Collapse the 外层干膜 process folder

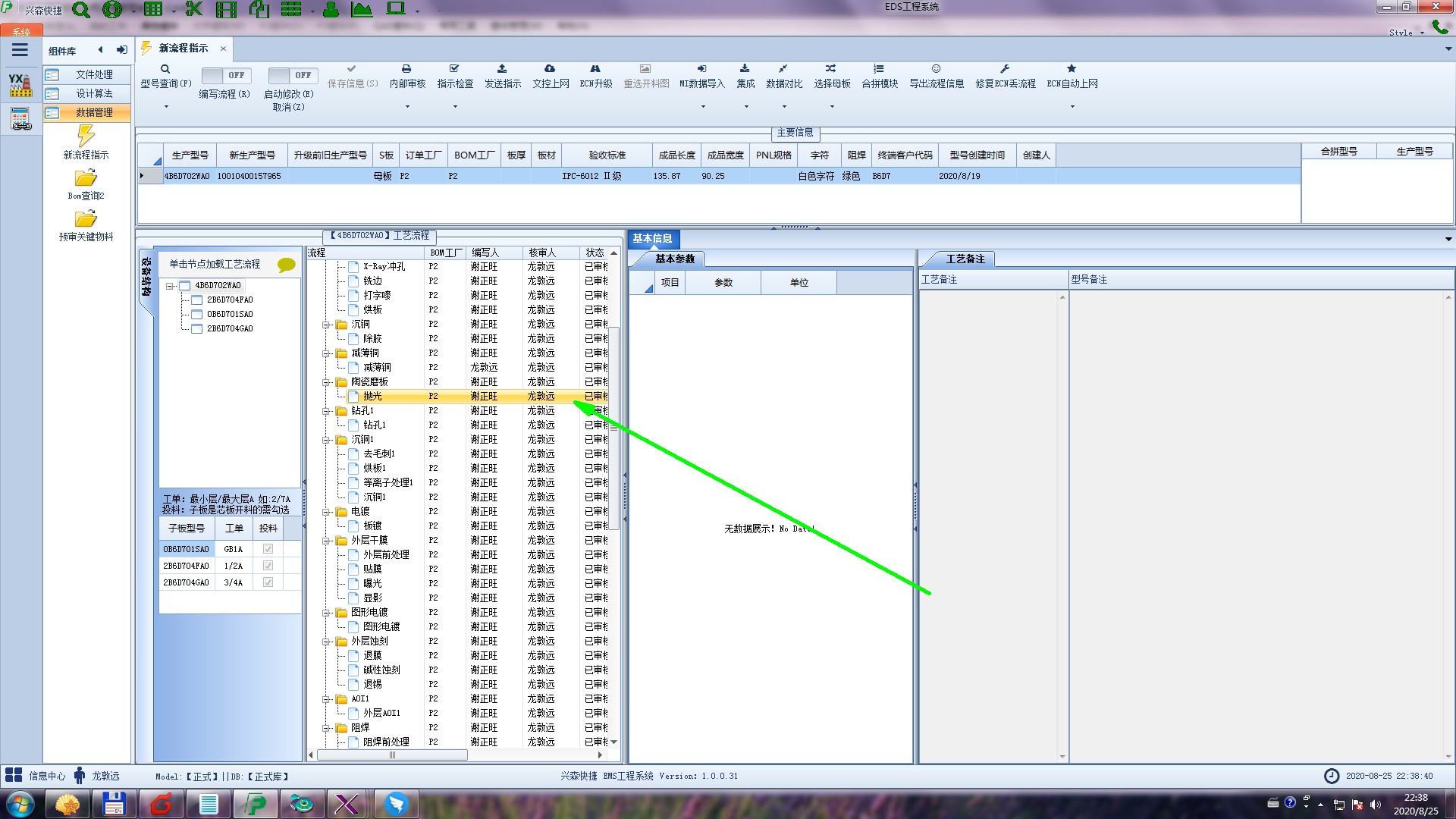coord(327,541)
